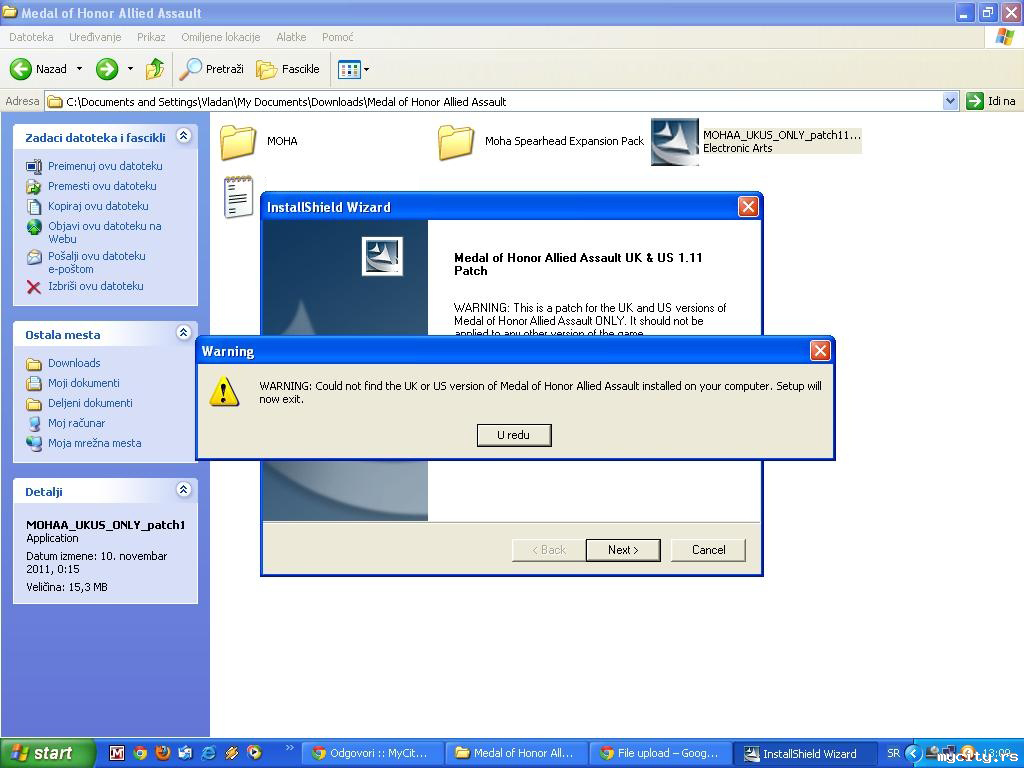Open the Uređivanje menu

(x=95, y=37)
